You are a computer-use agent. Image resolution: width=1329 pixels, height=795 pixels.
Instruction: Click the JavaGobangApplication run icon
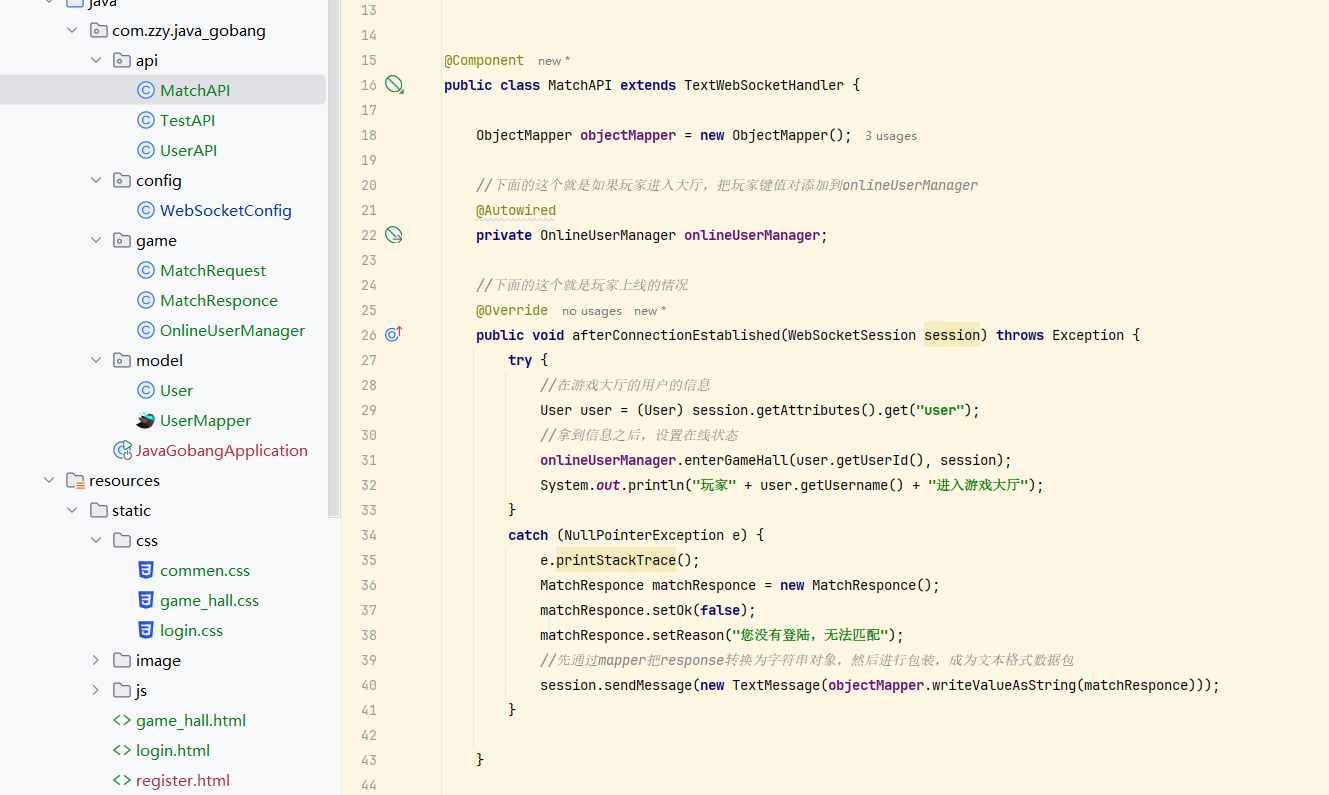122,450
